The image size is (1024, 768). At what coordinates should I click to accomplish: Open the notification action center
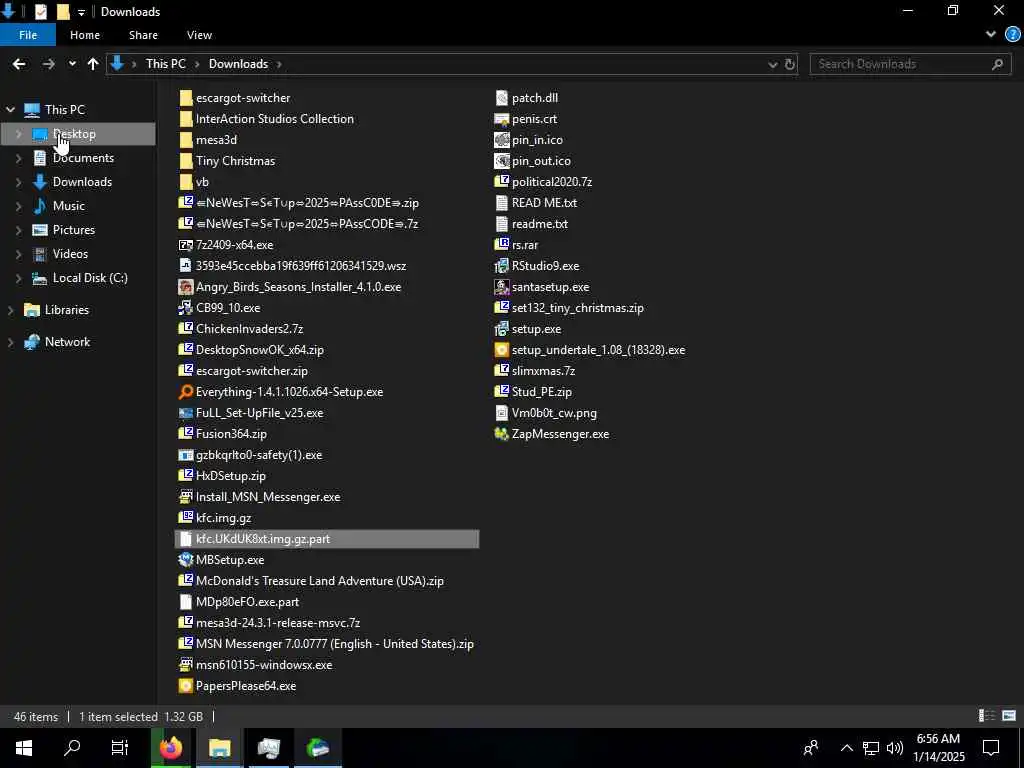coord(991,748)
